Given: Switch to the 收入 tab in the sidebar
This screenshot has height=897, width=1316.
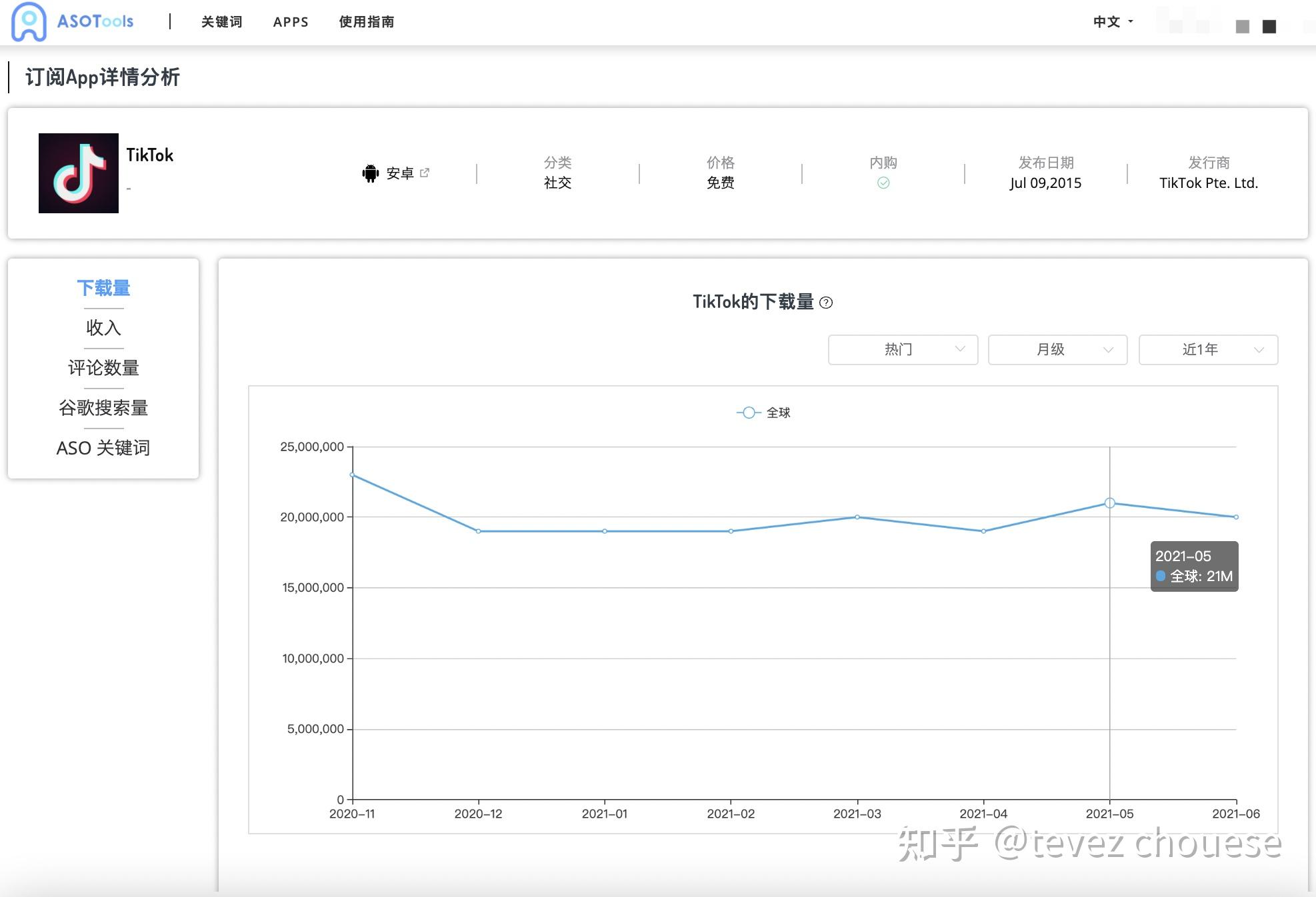Looking at the screenshot, I should [103, 328].
